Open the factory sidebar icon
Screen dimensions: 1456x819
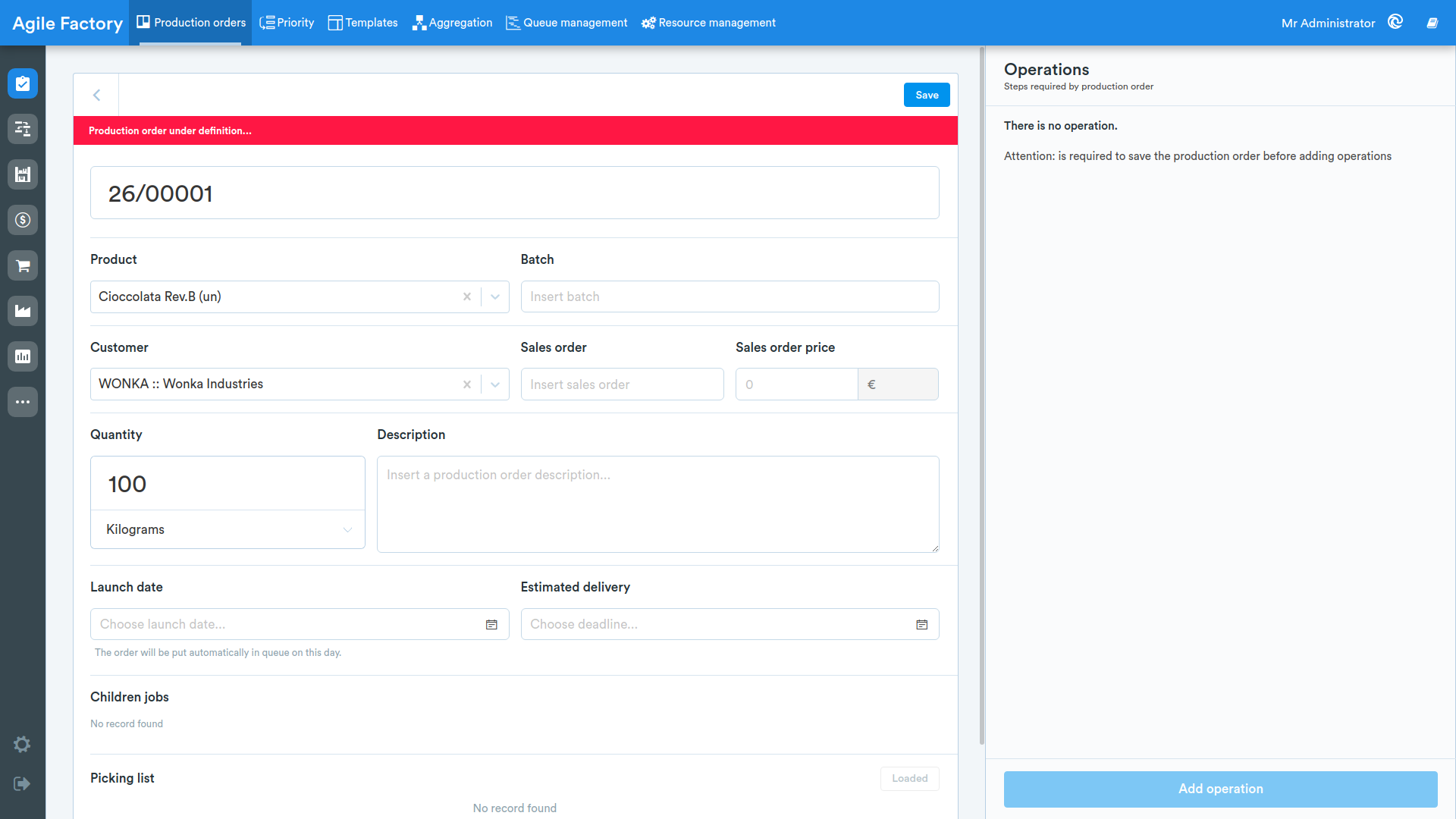click(x=23, y=311)
